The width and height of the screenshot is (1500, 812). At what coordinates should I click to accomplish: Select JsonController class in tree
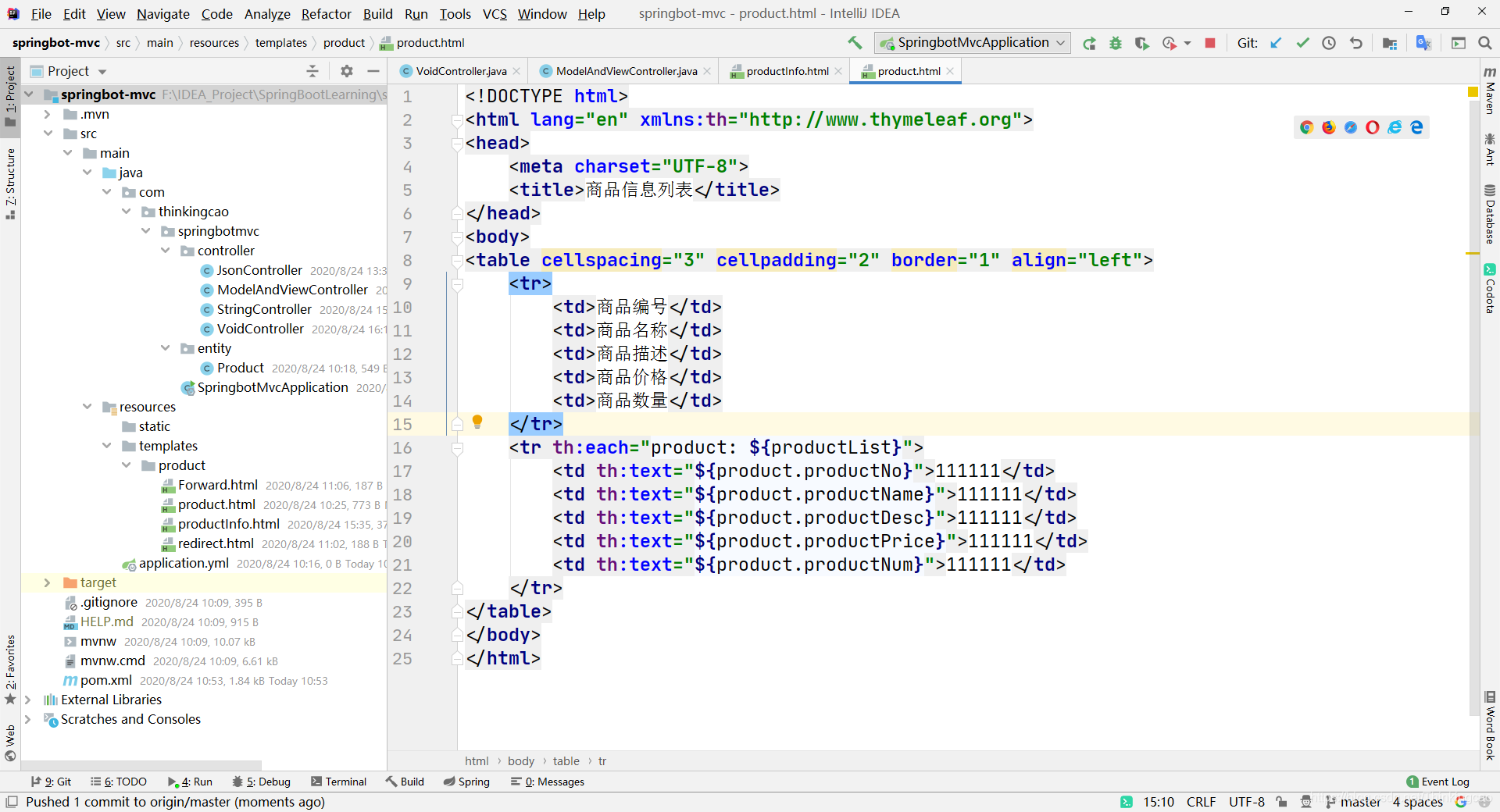click(x=259, y=270)
